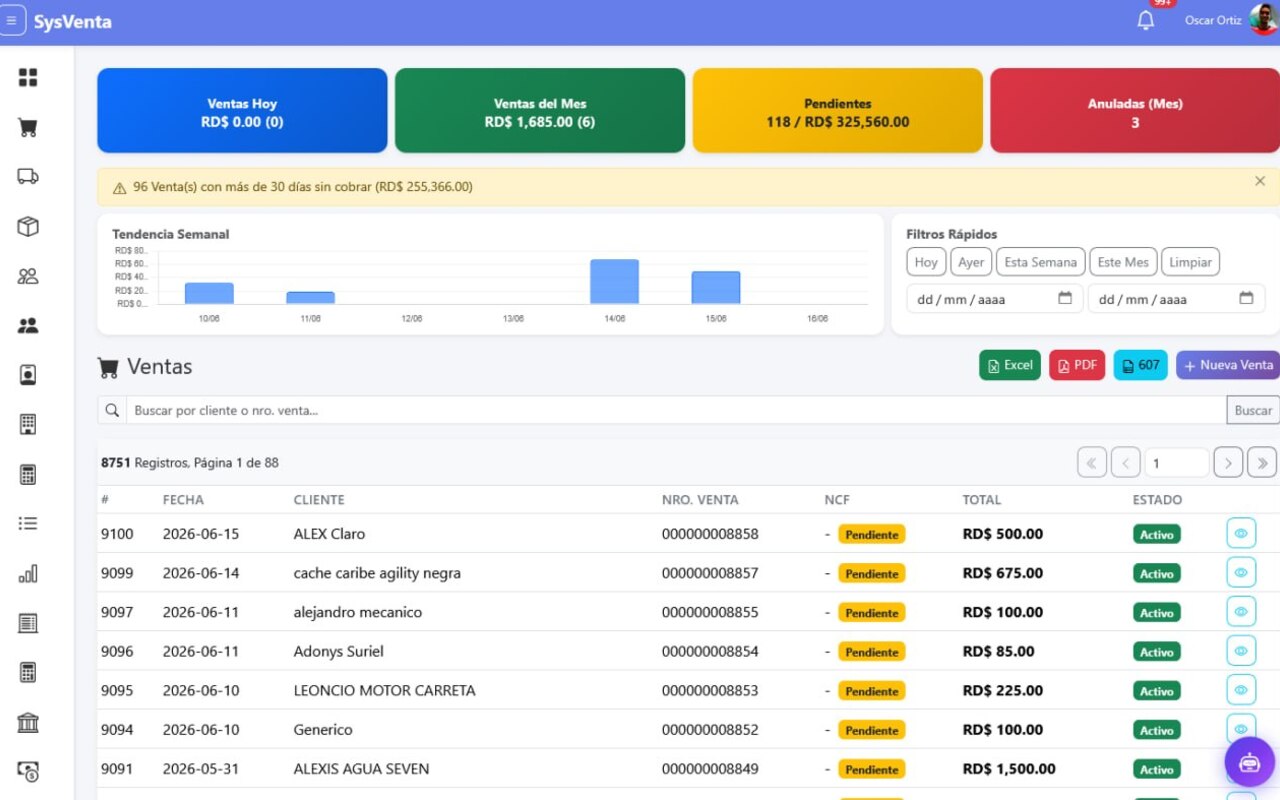1280x800 pixels.
Task: Open the bar chart reports sidebar icon
Action: (x=28, y=573)
